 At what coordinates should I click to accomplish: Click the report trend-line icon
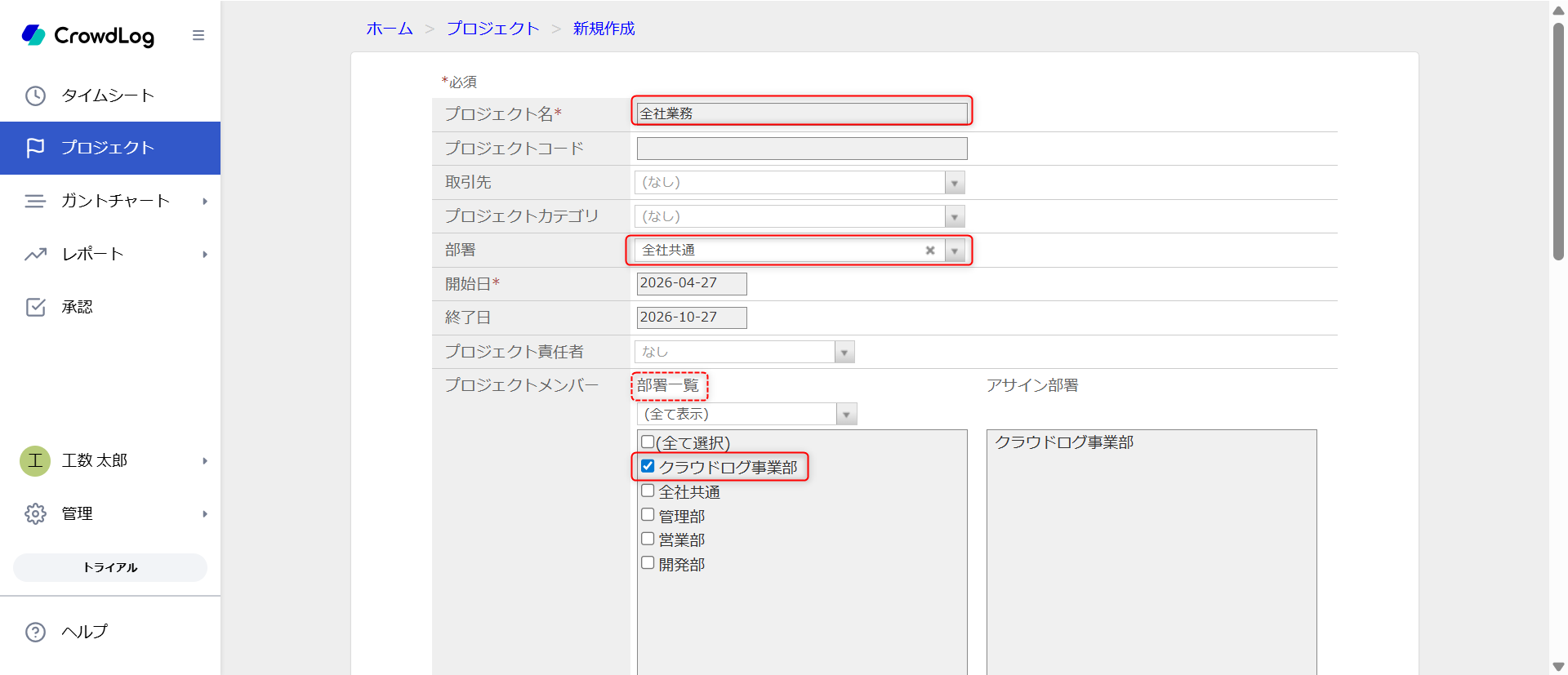click(x=35, y=254)
